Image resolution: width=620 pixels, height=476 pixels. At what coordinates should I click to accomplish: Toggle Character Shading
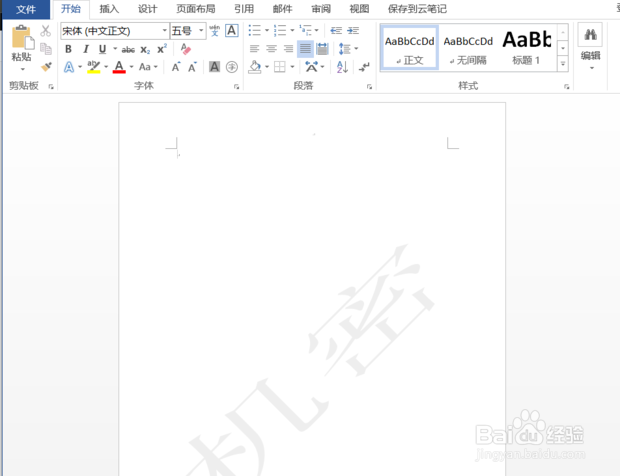coord(214,67)
